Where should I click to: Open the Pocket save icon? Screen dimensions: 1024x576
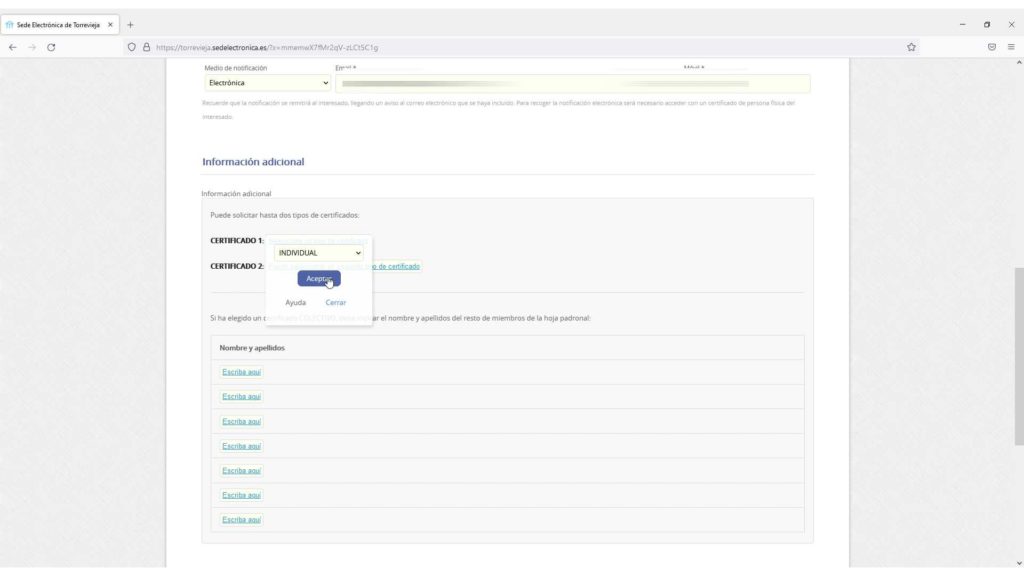991,47
